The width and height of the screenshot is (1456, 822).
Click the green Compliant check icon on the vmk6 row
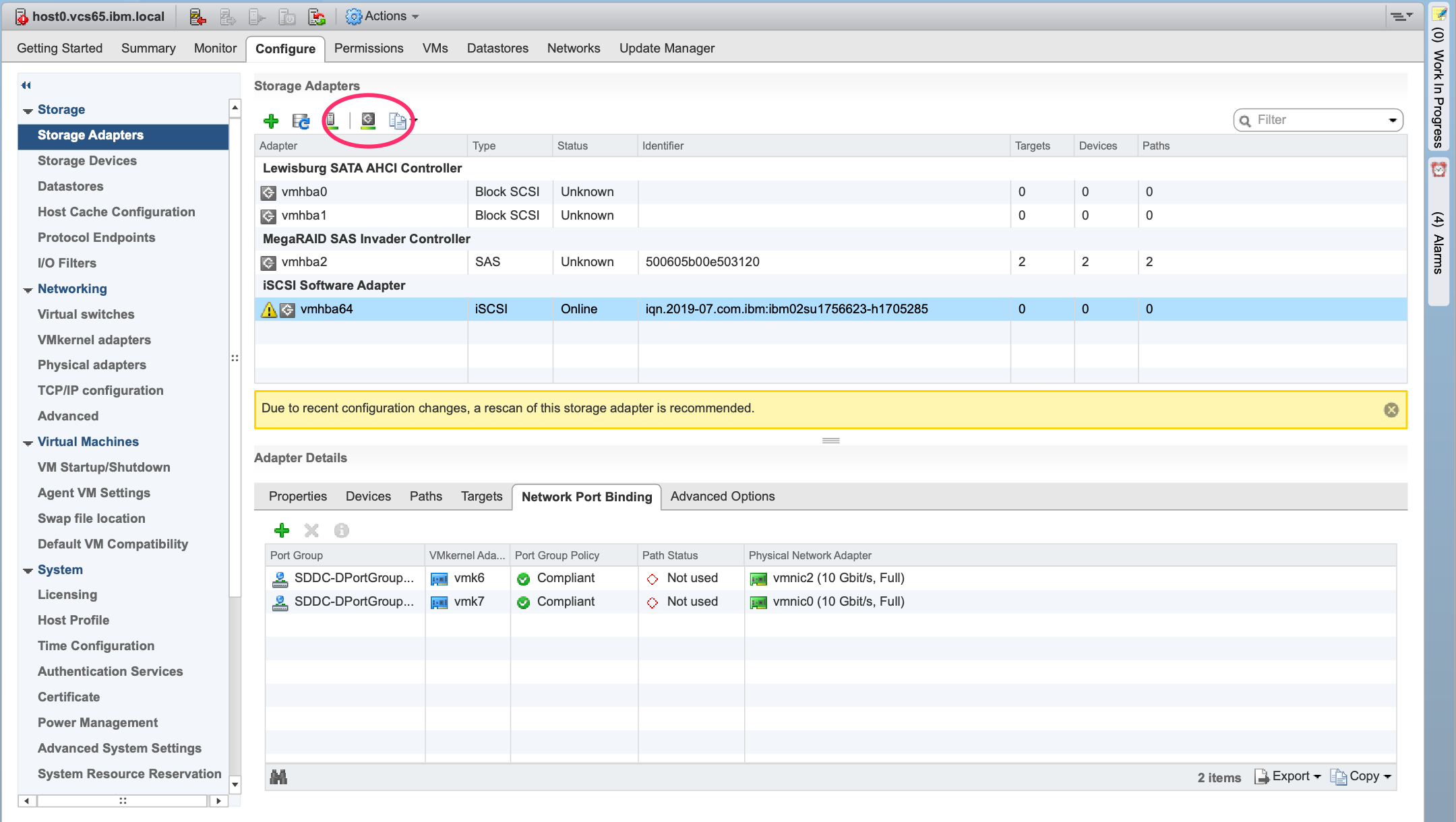(x=524, y=579)
